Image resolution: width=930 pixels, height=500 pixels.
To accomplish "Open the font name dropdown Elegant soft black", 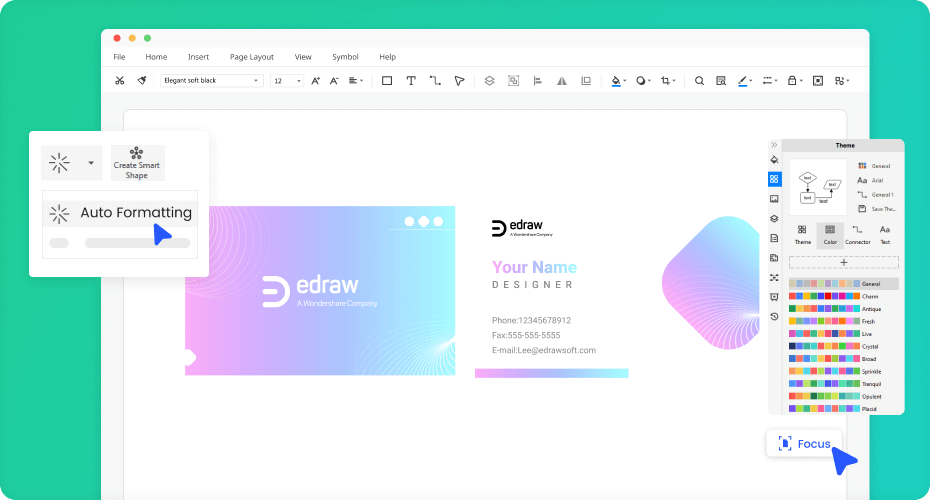I will click(211, 81).
